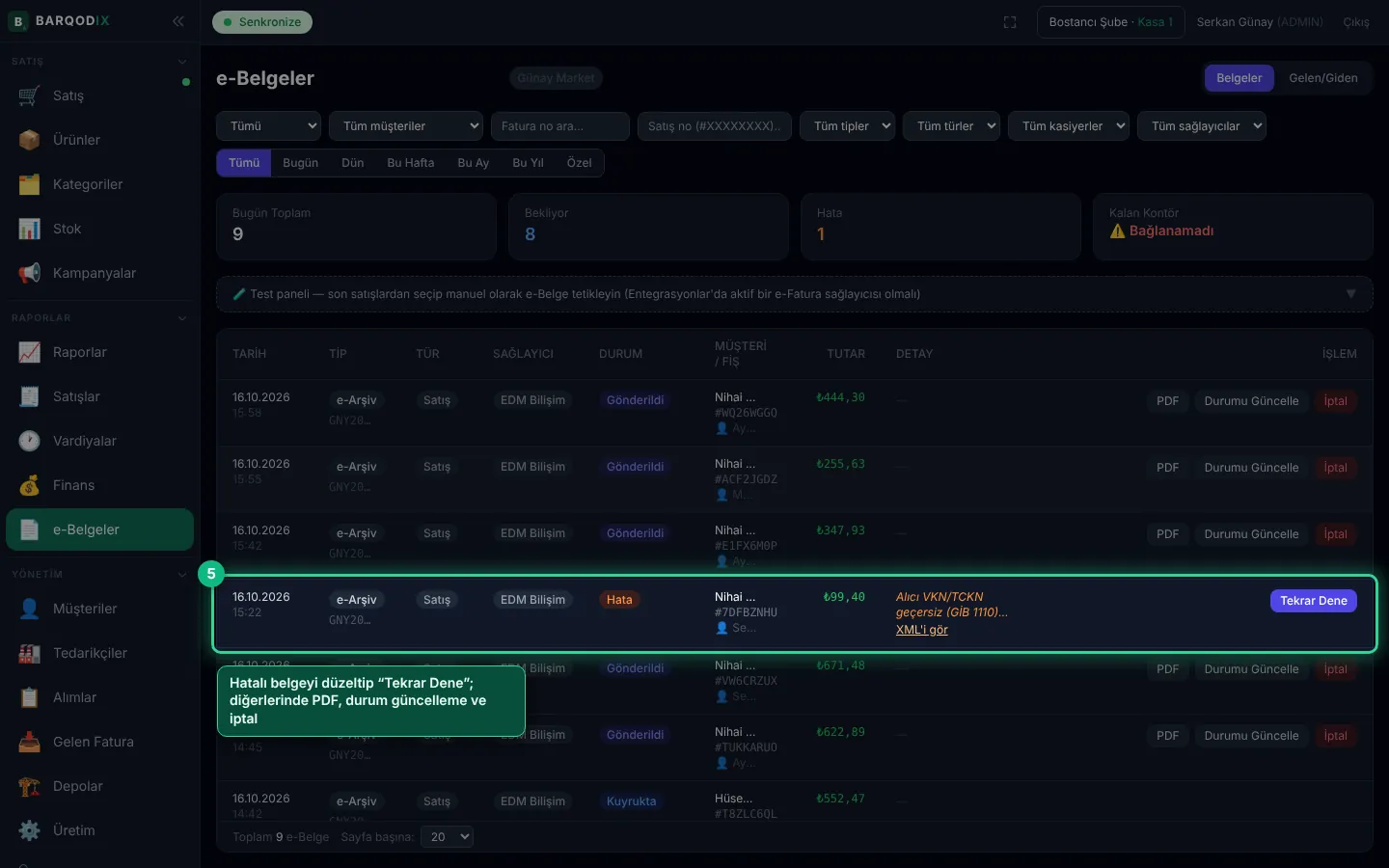Open the XML'i gör link
The height and width of the screenshot is (868, 1389).
pyautogui.click(x=922, y=630)
